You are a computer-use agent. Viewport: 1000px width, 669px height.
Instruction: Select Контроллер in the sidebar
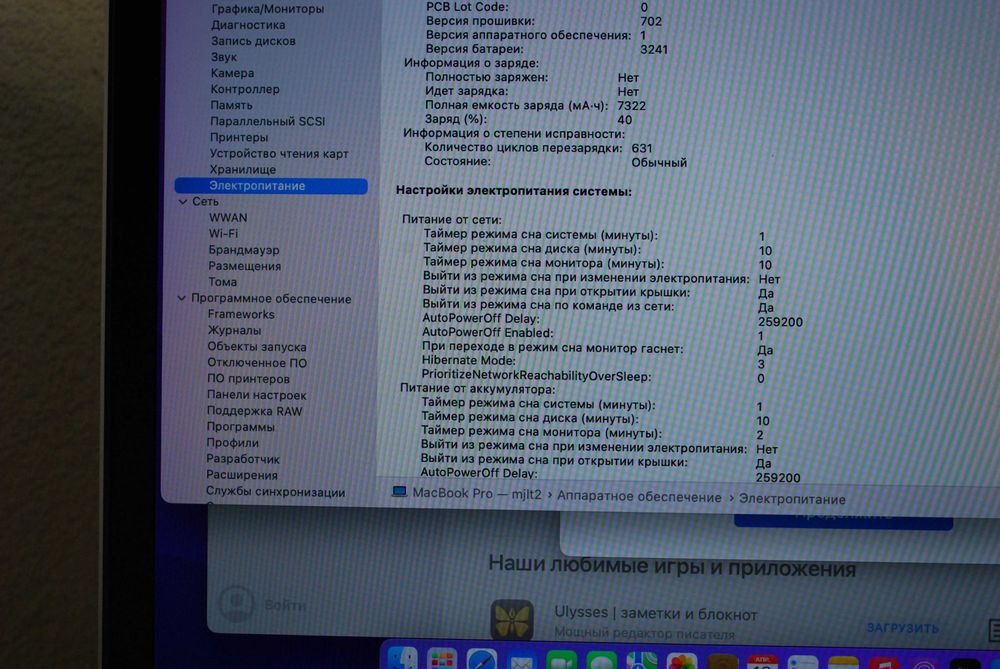(245, 89)
